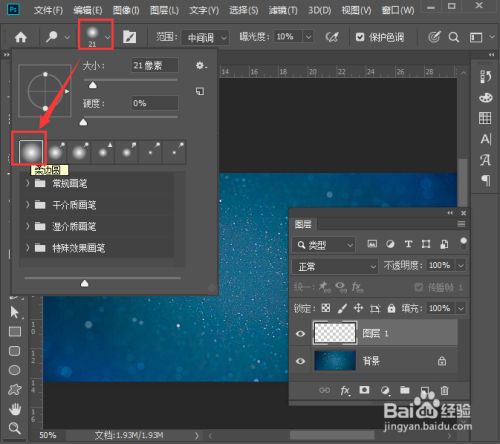The height and width of the screenshot is (444, 500).
Task: Open the 编辑(E) menu
Action: (x=88, y=10)
